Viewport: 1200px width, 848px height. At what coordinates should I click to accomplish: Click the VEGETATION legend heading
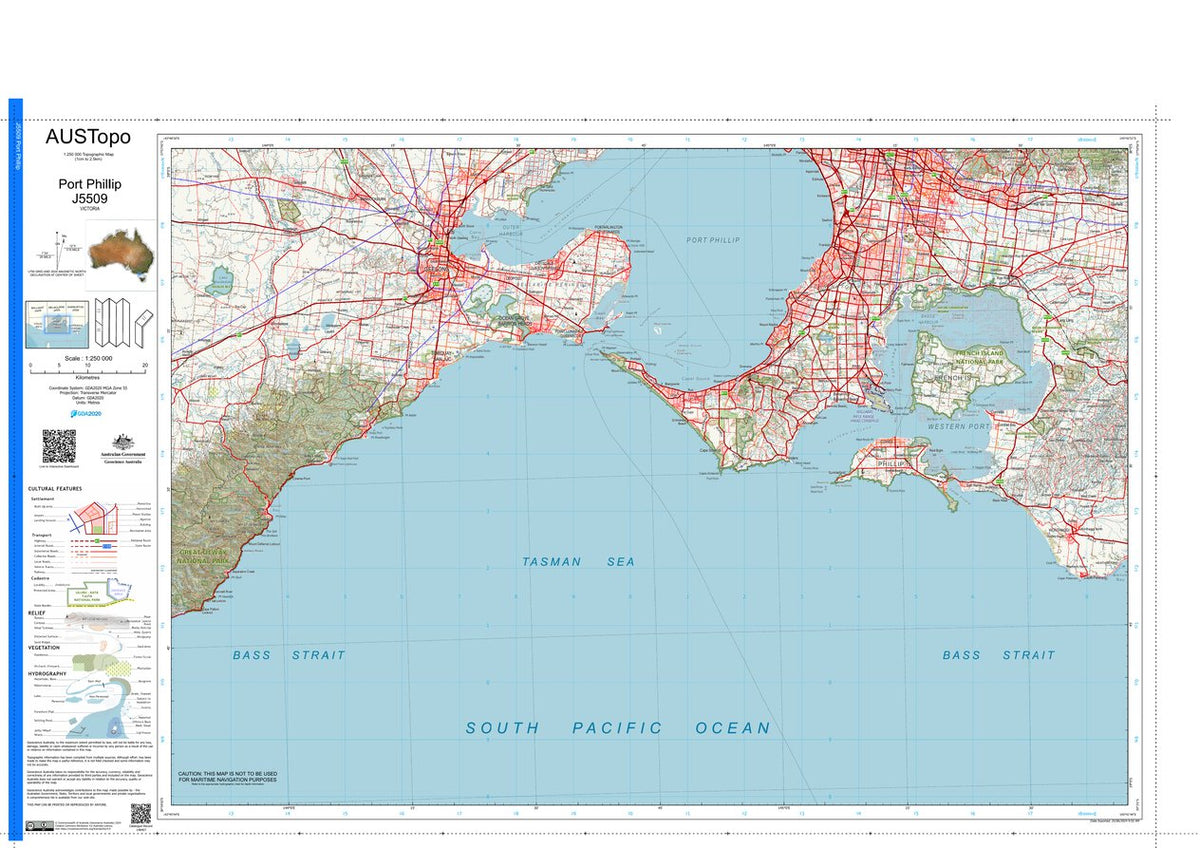click(x=44, y=647)
